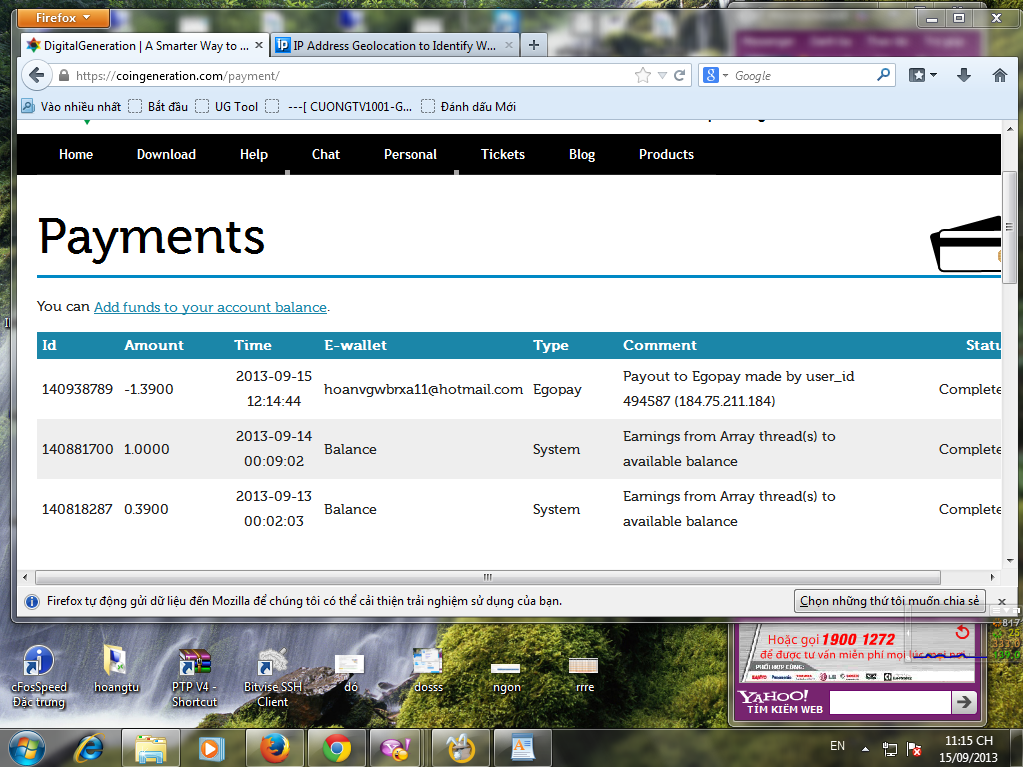The image size is (1023, 767).
Task: Open the Firefox Downloads arrow icon
Action: coord(964,76)
